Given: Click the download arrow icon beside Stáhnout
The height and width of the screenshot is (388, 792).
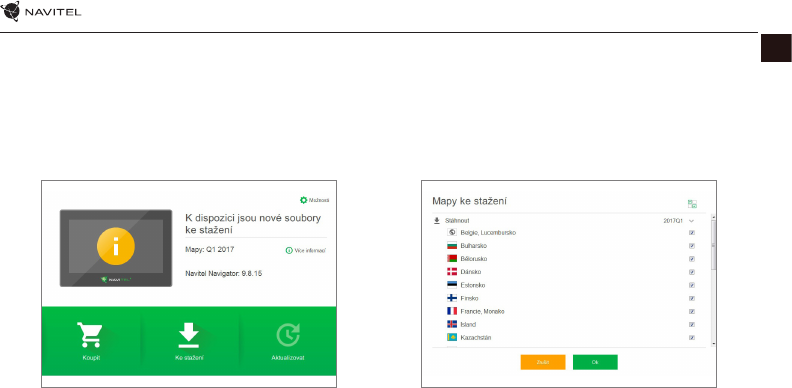Looking at the screenshot, I should coord(437,221).
